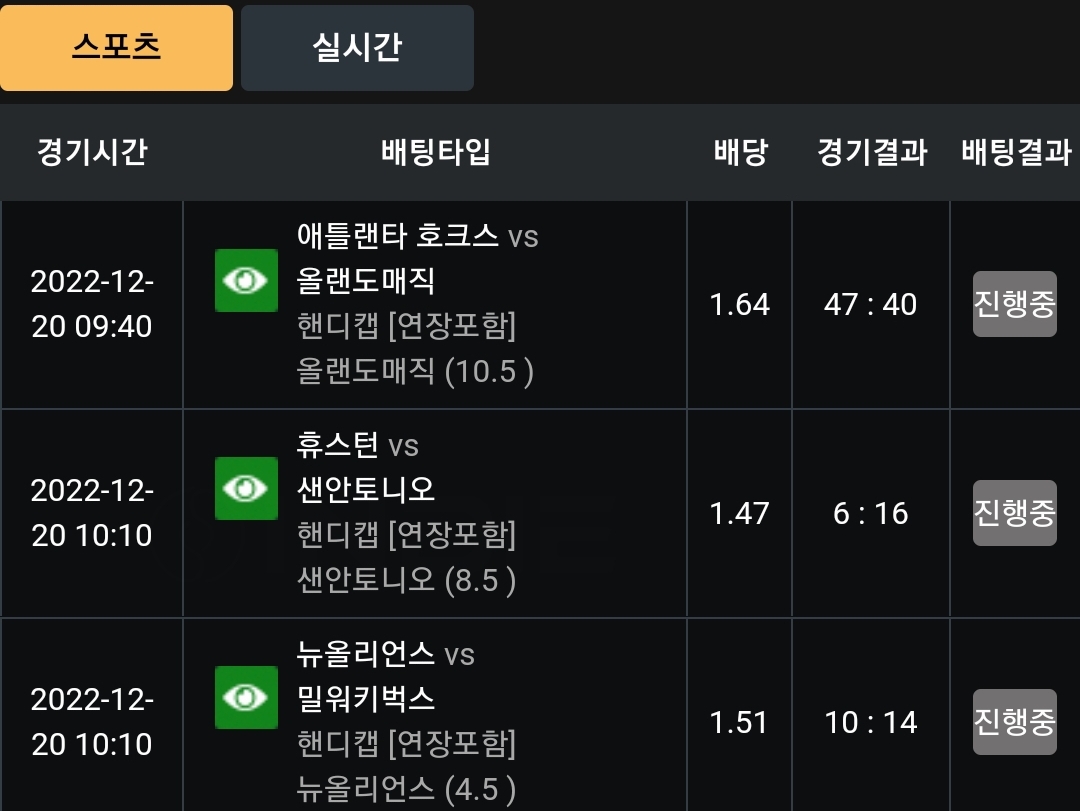Image resolution: width=1080 pixels, height=811 pixels.
Task: Click eye icon for 휴스턴 vs 샌안토니오
Action: [x=246, y=489]
